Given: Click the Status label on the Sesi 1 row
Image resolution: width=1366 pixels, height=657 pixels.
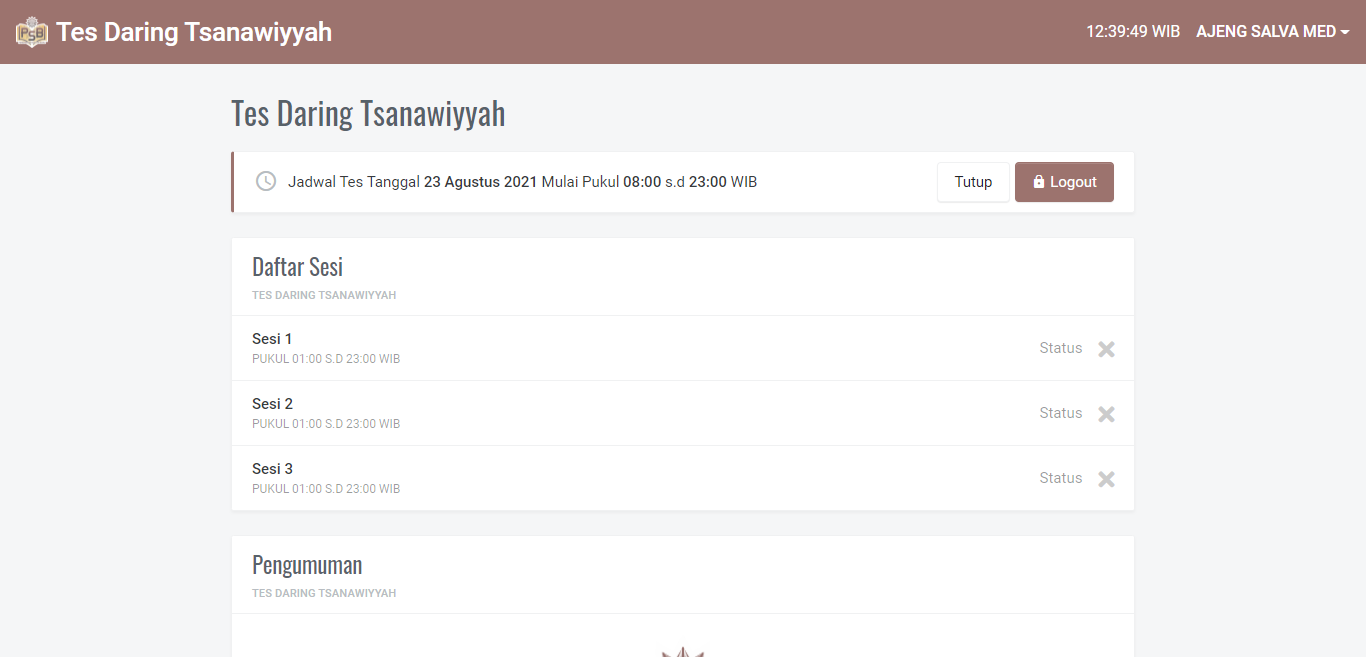Looking at the screenshot, I should [x=1060, y=348].
